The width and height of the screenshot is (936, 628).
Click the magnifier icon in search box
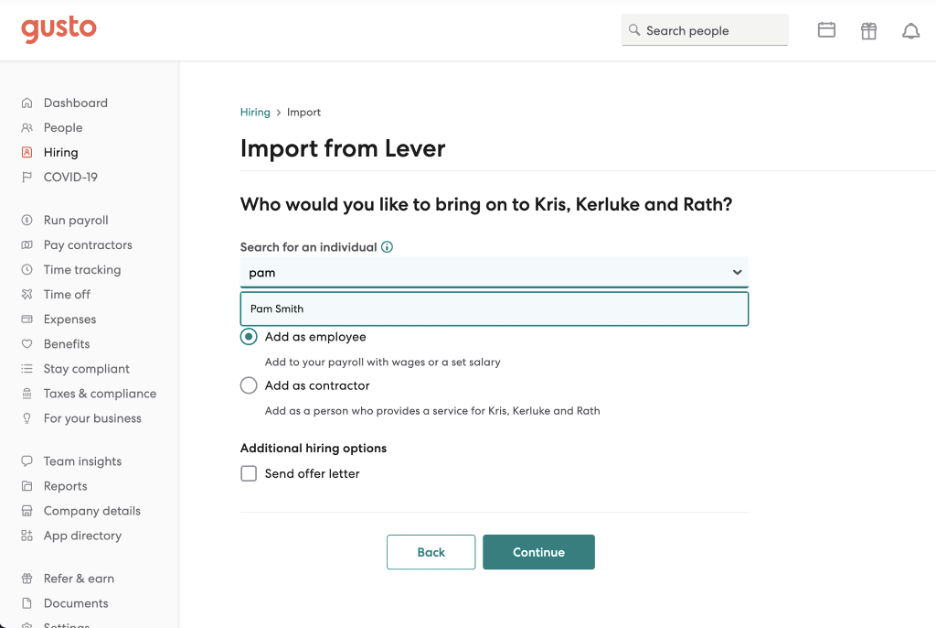pos(634,30)
